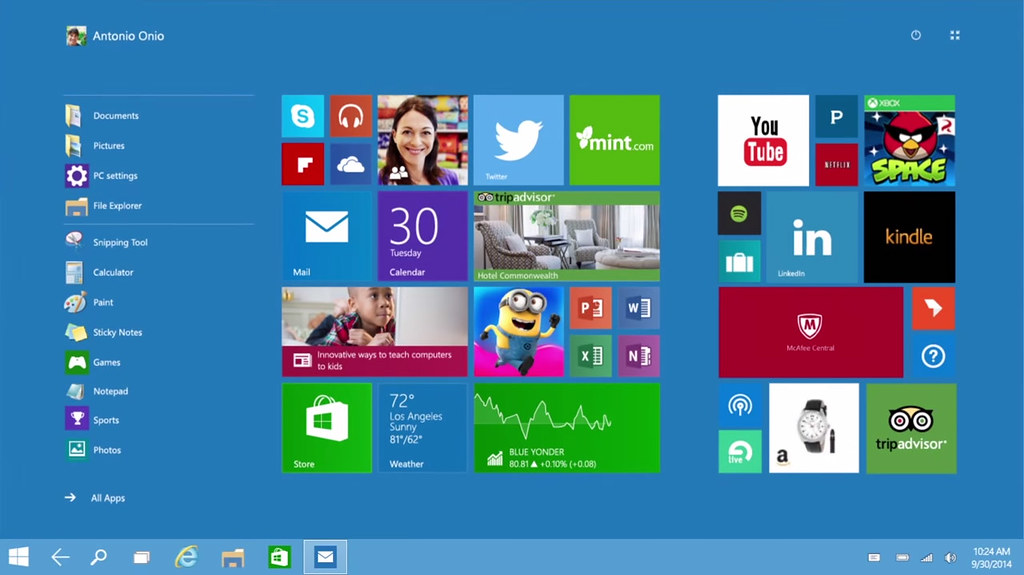Image resolution: width=1024 pixels, height=575 pixels.
Task: Open the YouTube tile
Action: point(763,140)
